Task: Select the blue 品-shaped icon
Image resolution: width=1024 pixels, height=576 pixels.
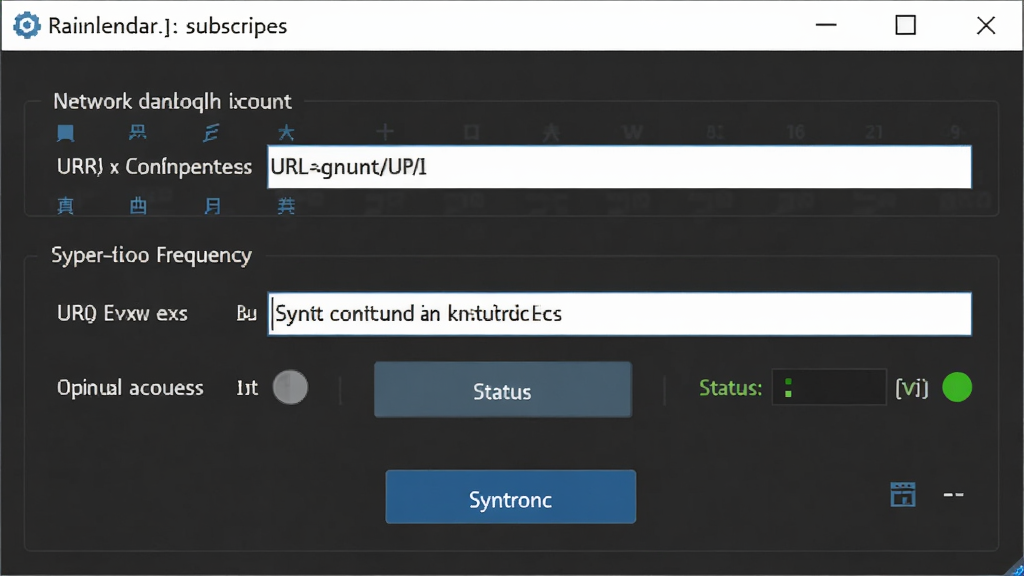Action: [x=138, y=133]
